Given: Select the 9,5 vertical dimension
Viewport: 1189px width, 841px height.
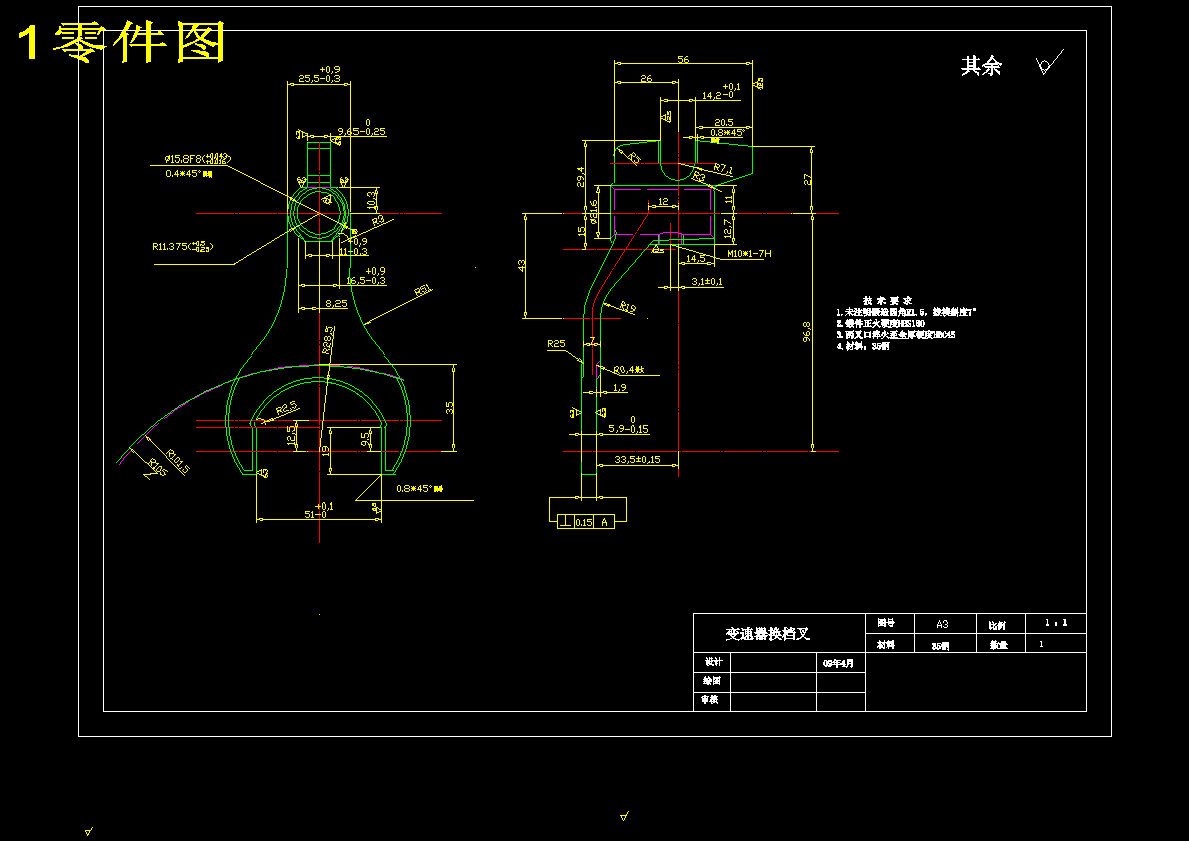Looking at the screenshot, I should tap(366, 438).
